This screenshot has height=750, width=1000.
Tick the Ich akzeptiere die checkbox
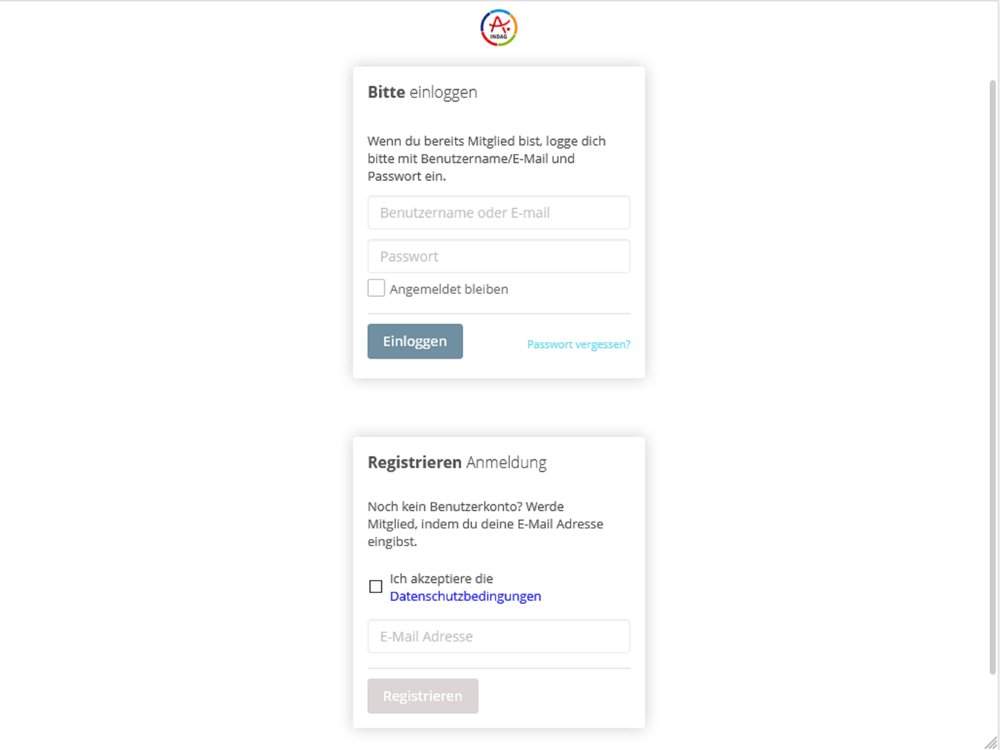point(376,586)
